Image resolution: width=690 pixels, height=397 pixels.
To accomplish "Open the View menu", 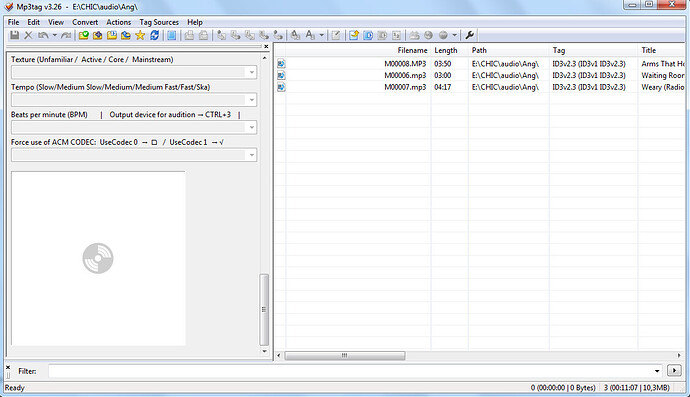I will [x=56, y=22].
